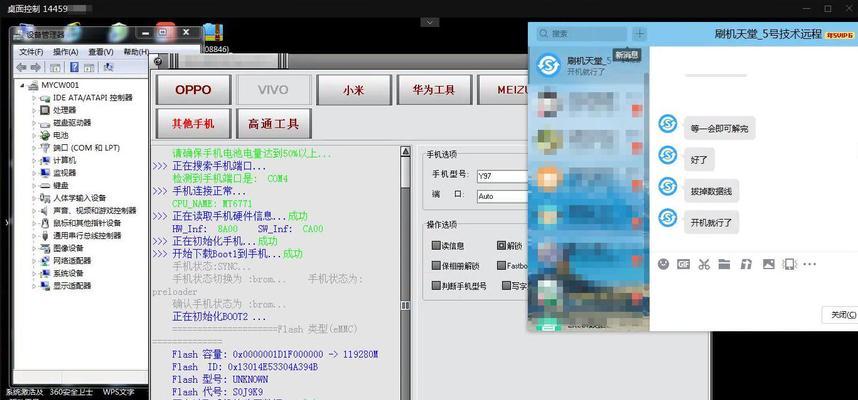Click the chat search field
Image resolution: width=858 pixels, height=400 pixels.
[582, 33]
